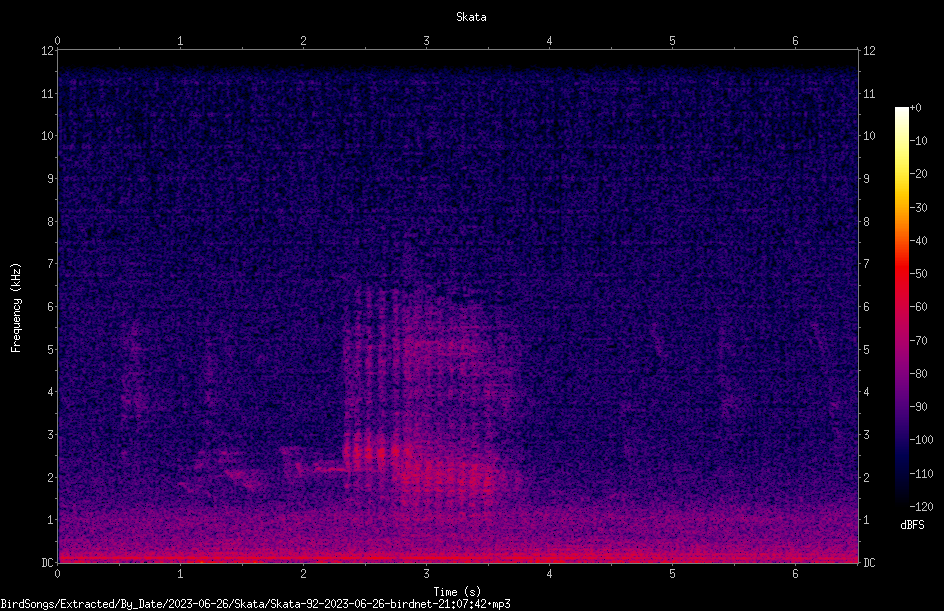Click the 'dBFS' label under color scale
Screen dimensions: 944x611
click(912, 525)
